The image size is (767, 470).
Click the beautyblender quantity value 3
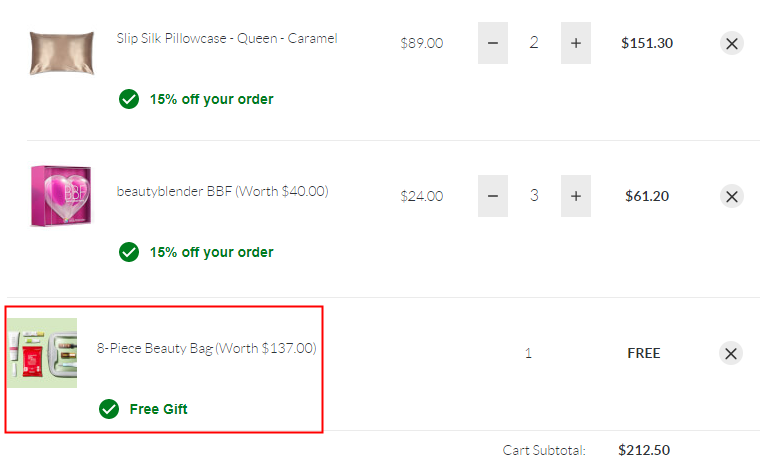tap(534, 196)
